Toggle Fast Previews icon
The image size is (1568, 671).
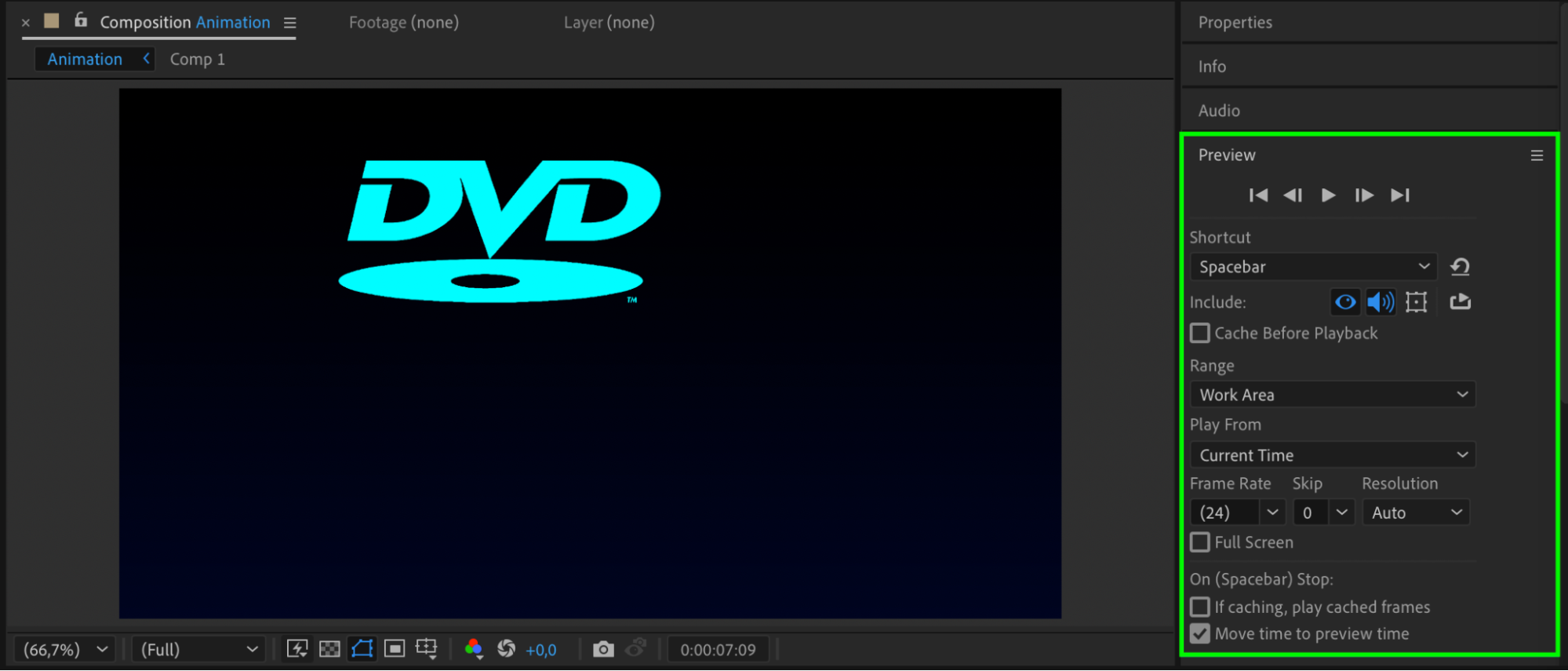point(297,649)
